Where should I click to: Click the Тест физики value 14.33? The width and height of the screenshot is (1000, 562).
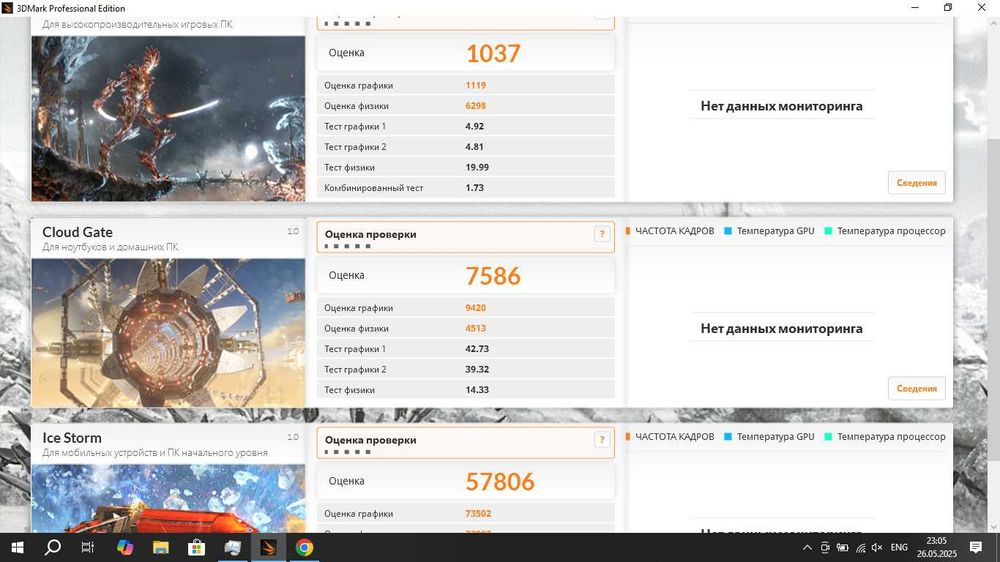477,390
